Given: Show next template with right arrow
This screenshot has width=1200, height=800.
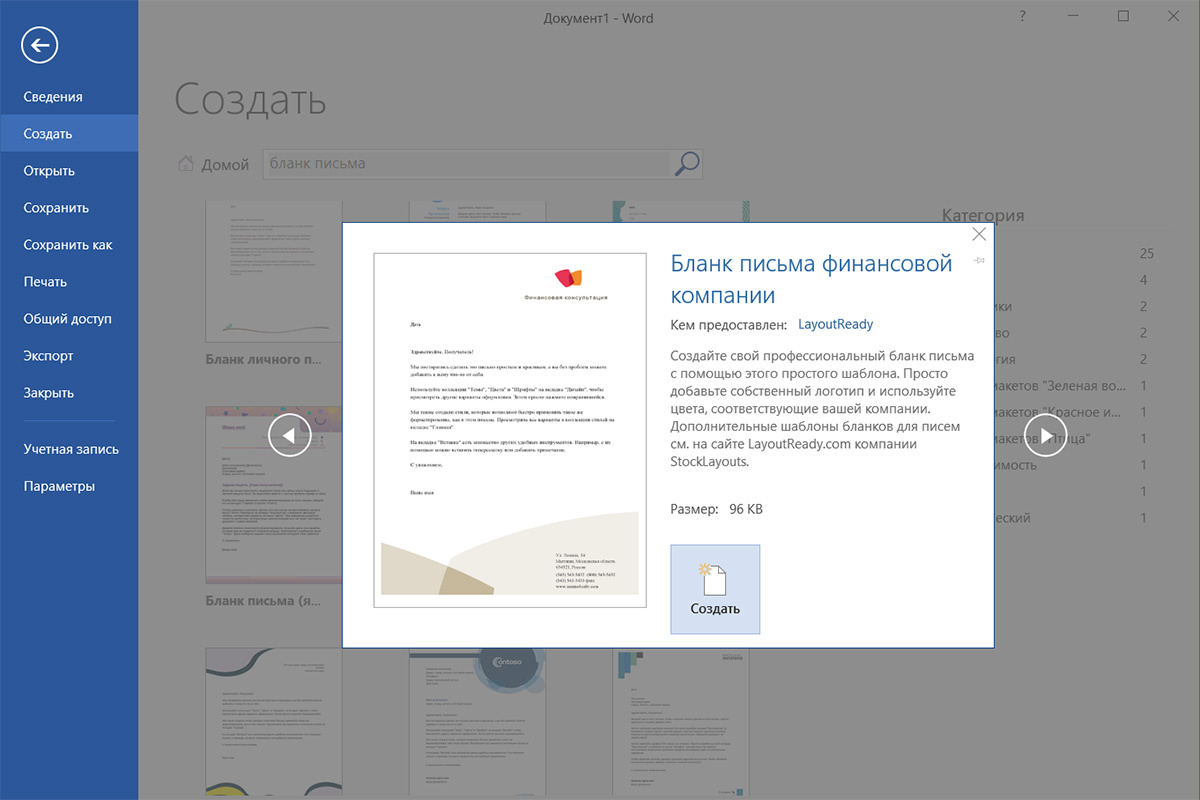Looking at the screenshot, I should pos(1046,435).
